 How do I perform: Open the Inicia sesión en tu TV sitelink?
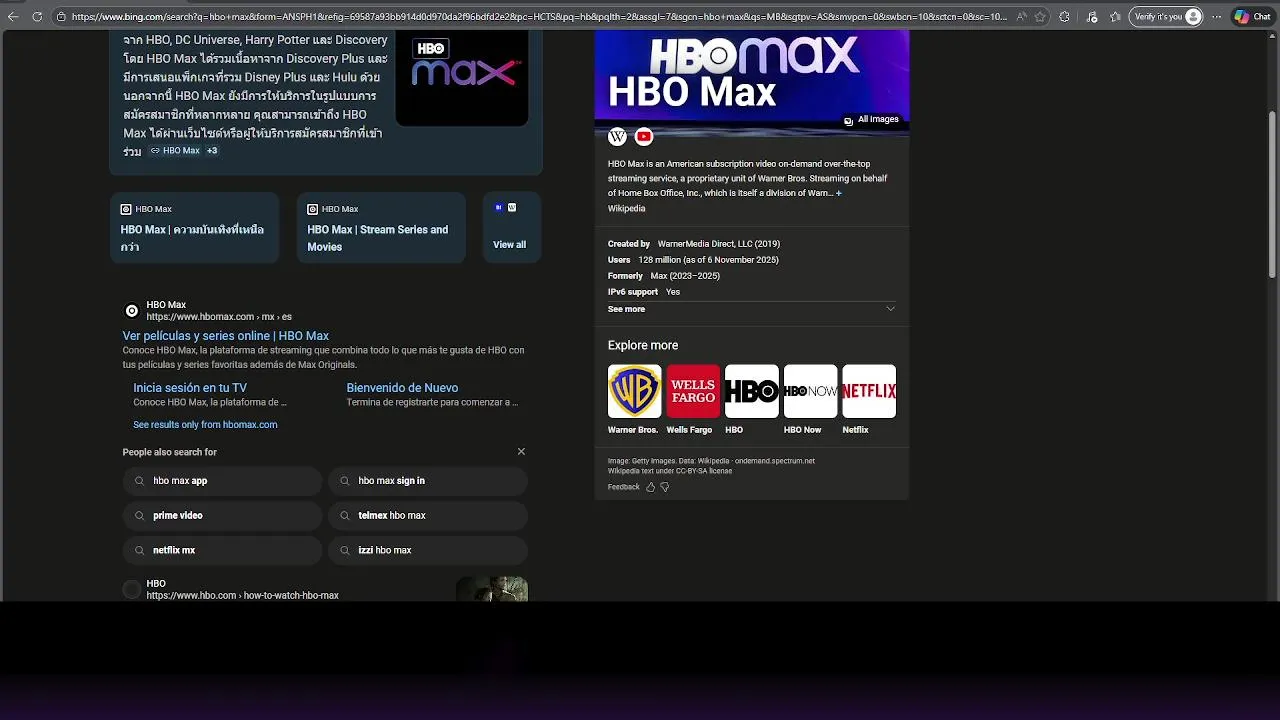(x=190, y=388)
